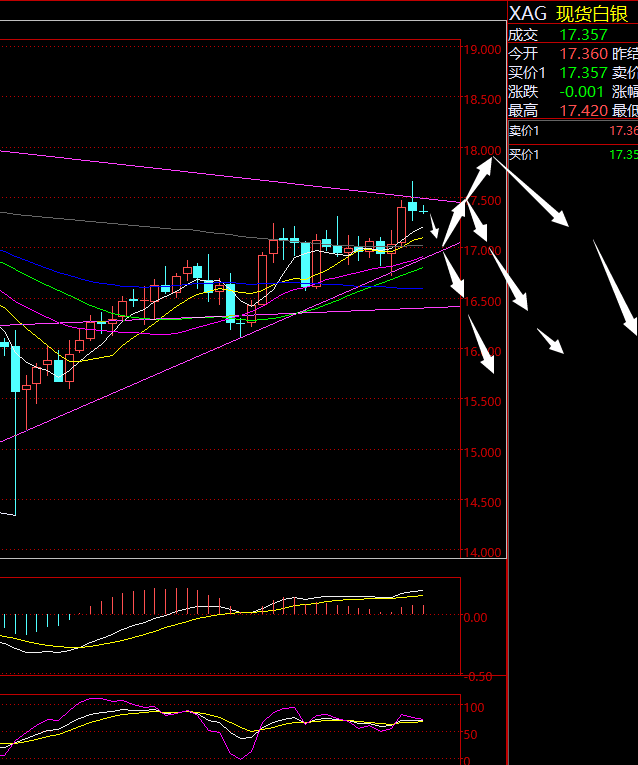Select the 17.420 high price value
Viewport: 638px width, 765px height.
[583, 111]
